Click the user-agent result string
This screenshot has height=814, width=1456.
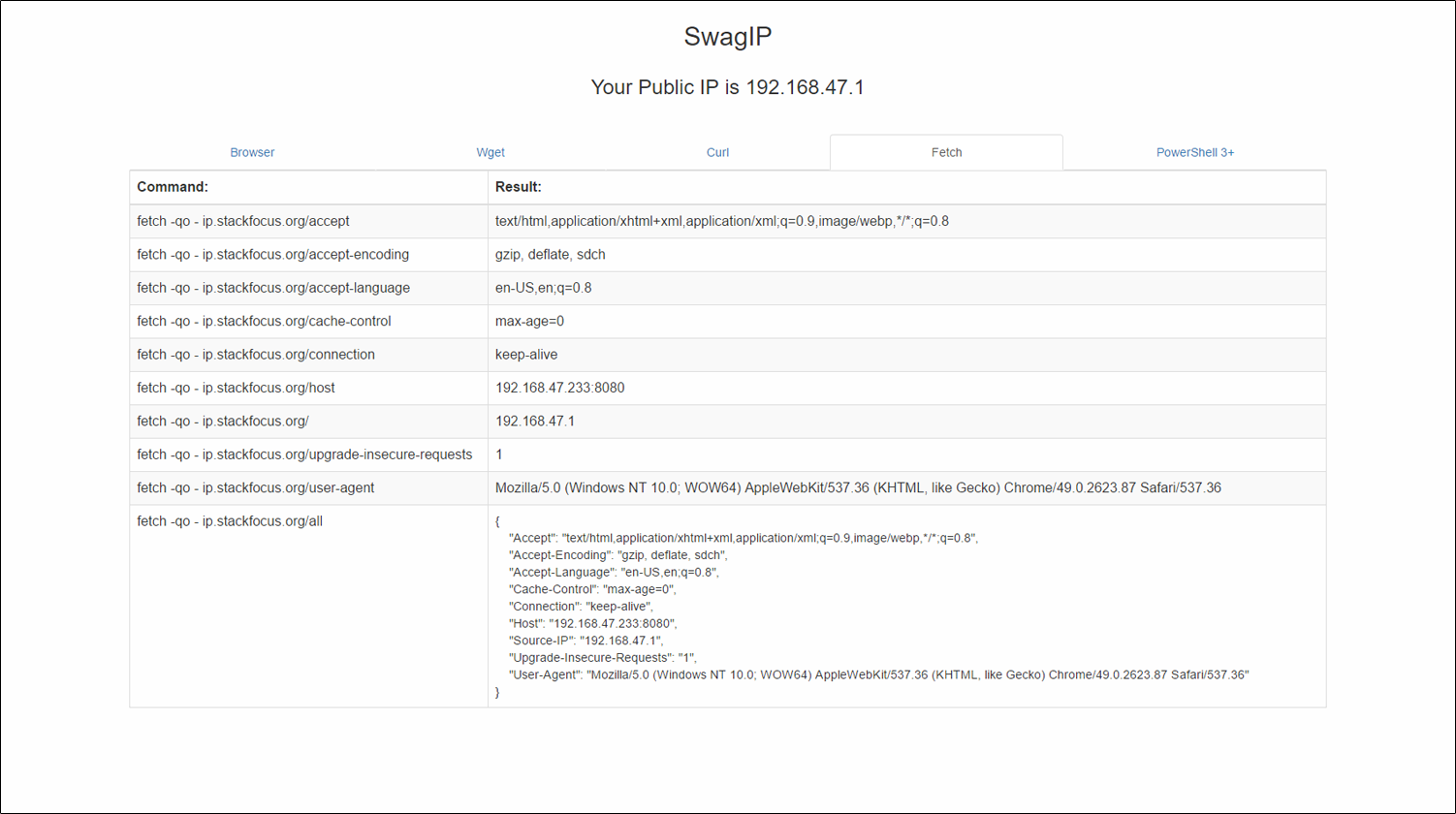pyautogui.click(x=858, y=488)
